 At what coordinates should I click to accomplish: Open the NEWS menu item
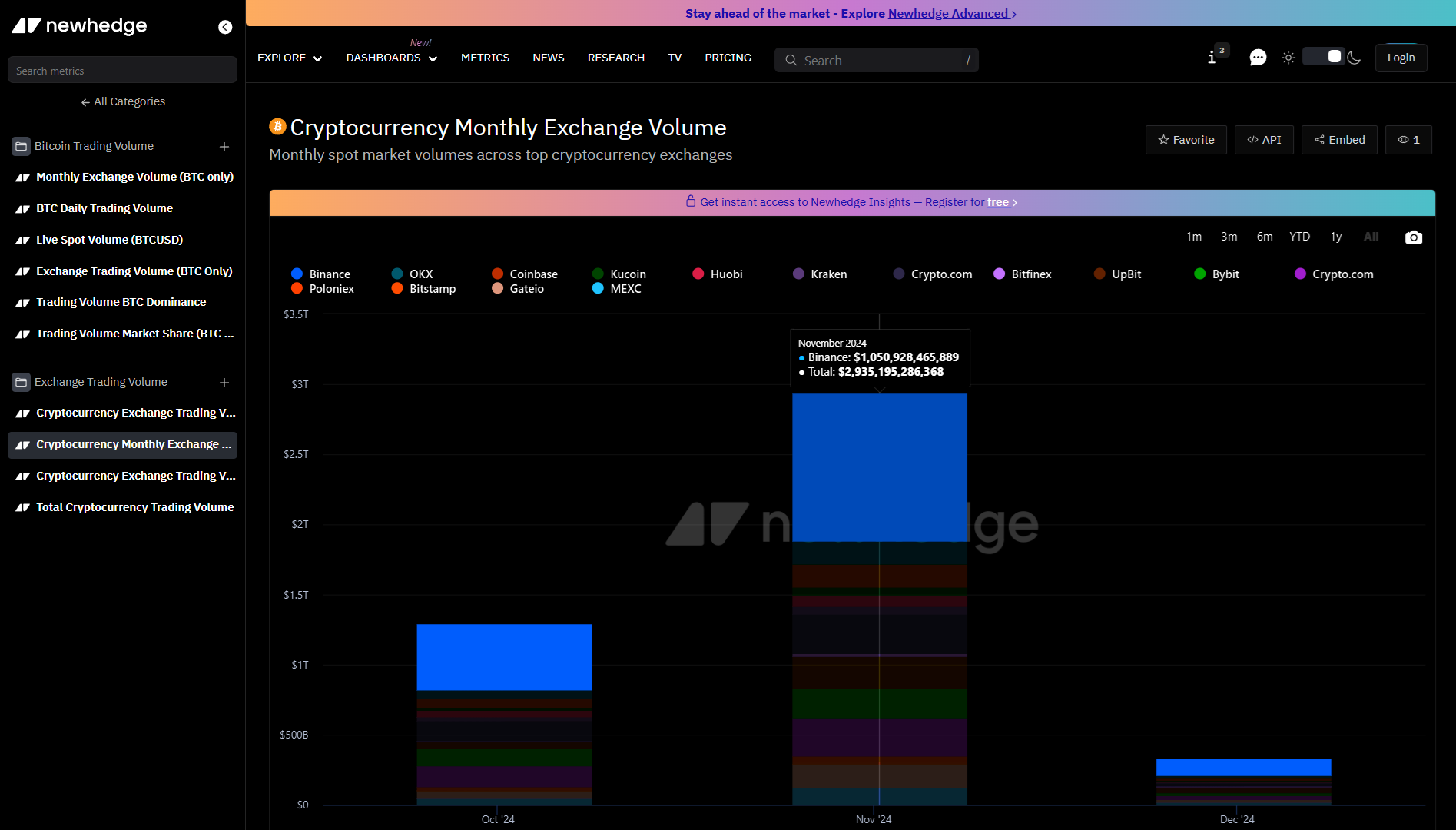click(x=549, y=58)
